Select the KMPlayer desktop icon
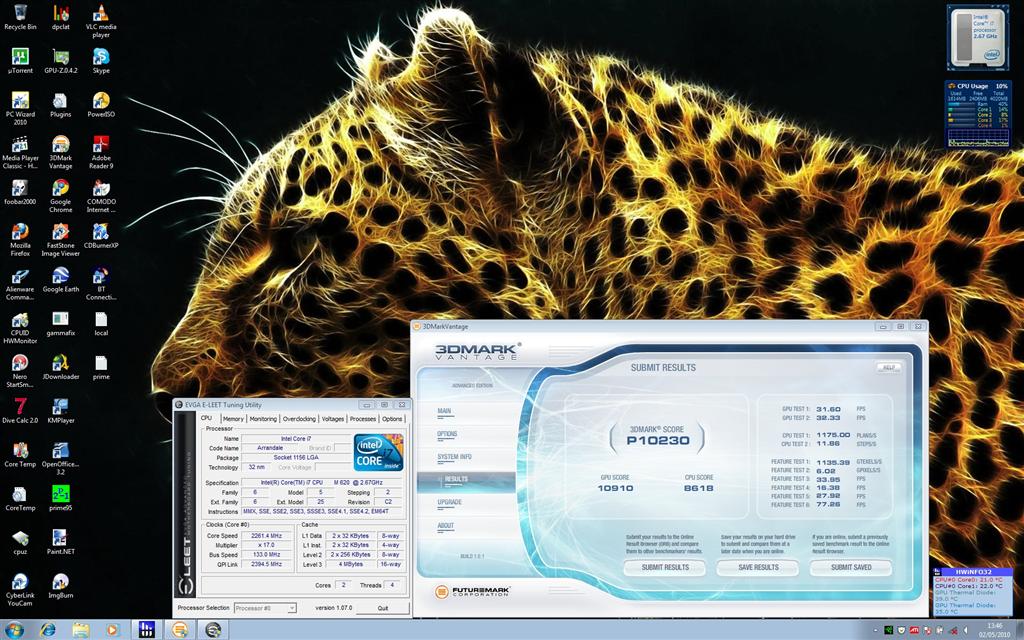The image size is (1024, 640). point(61,411)
